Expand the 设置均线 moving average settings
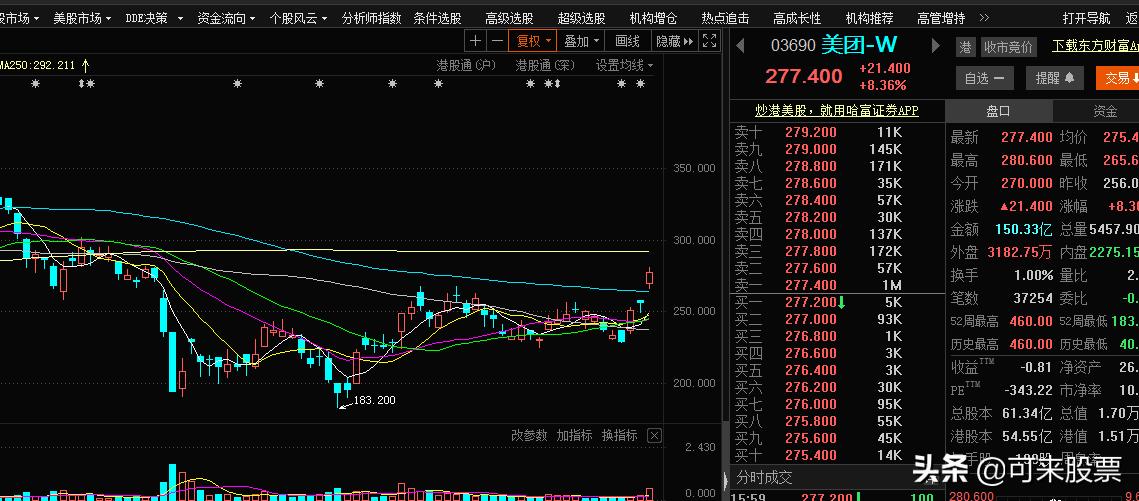 click(x=624, y=65)
